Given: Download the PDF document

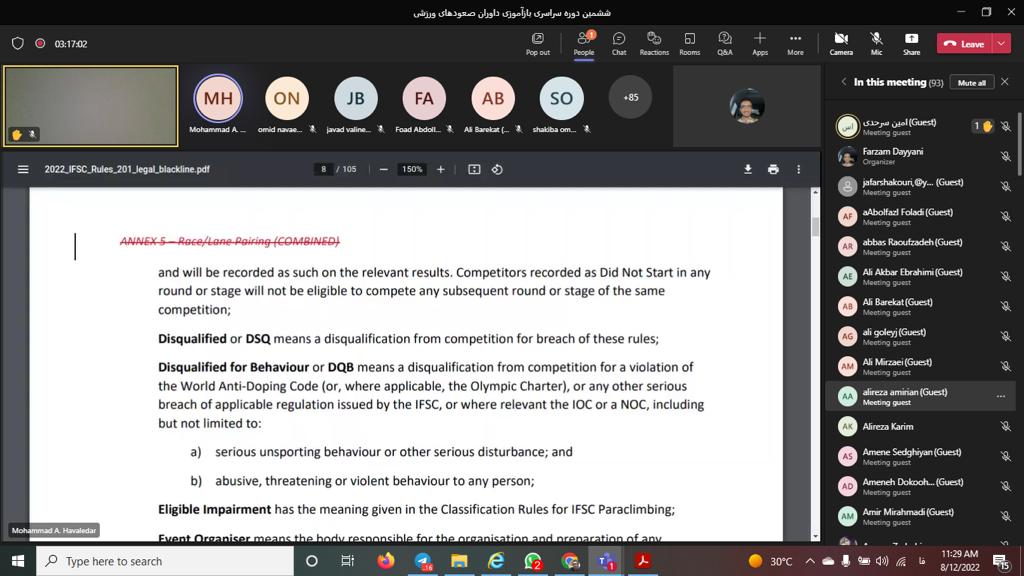Looking at the screenshot, I should point(747,169).
